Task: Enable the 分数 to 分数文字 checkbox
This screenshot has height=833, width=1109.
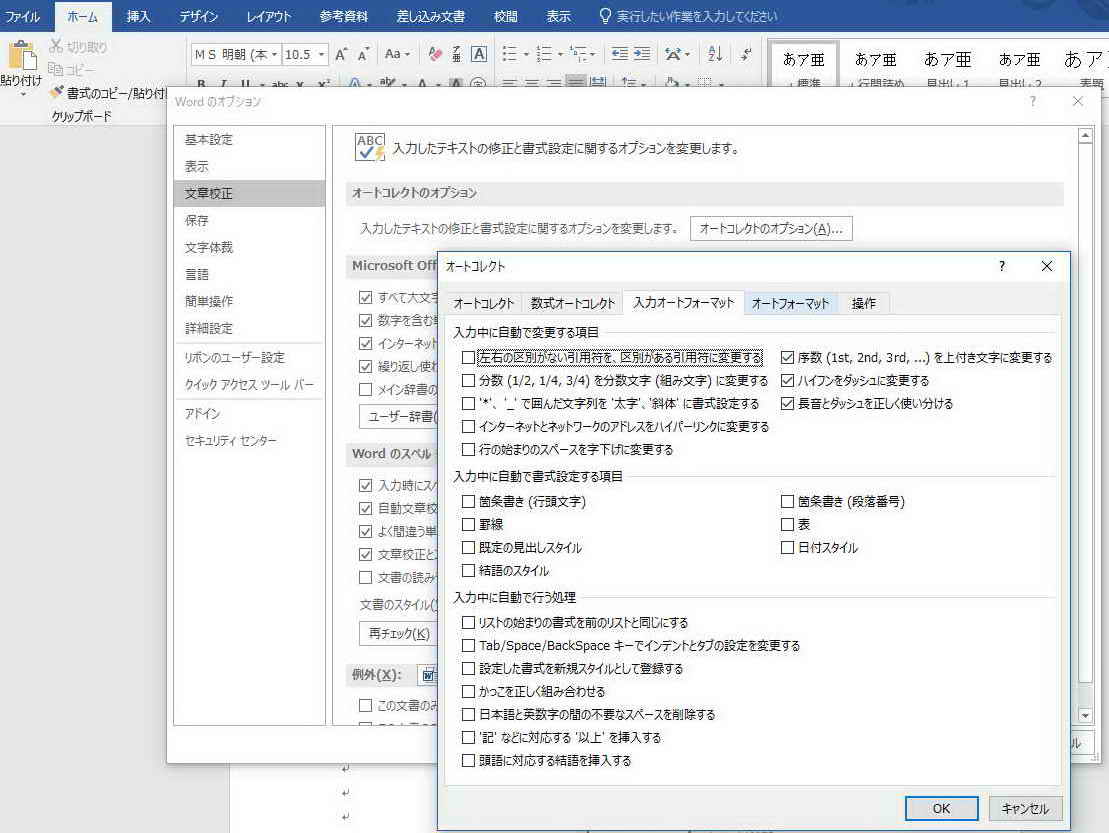Action: [469, 381]
